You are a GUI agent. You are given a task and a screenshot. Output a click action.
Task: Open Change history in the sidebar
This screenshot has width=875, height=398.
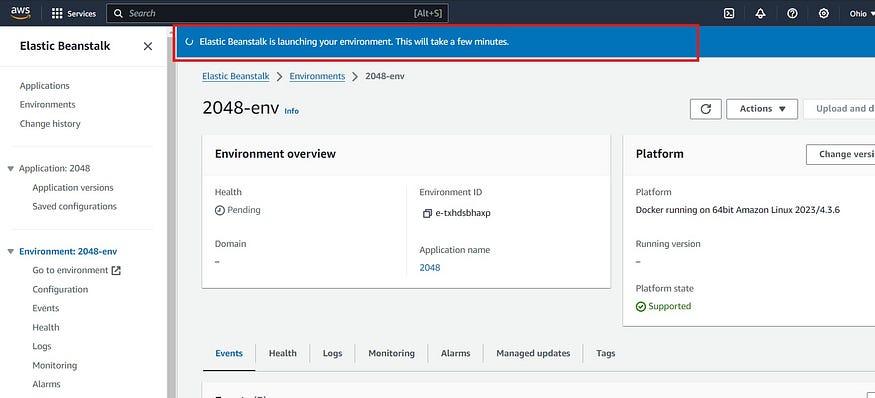pyautogui.click(x=50, y=124)
